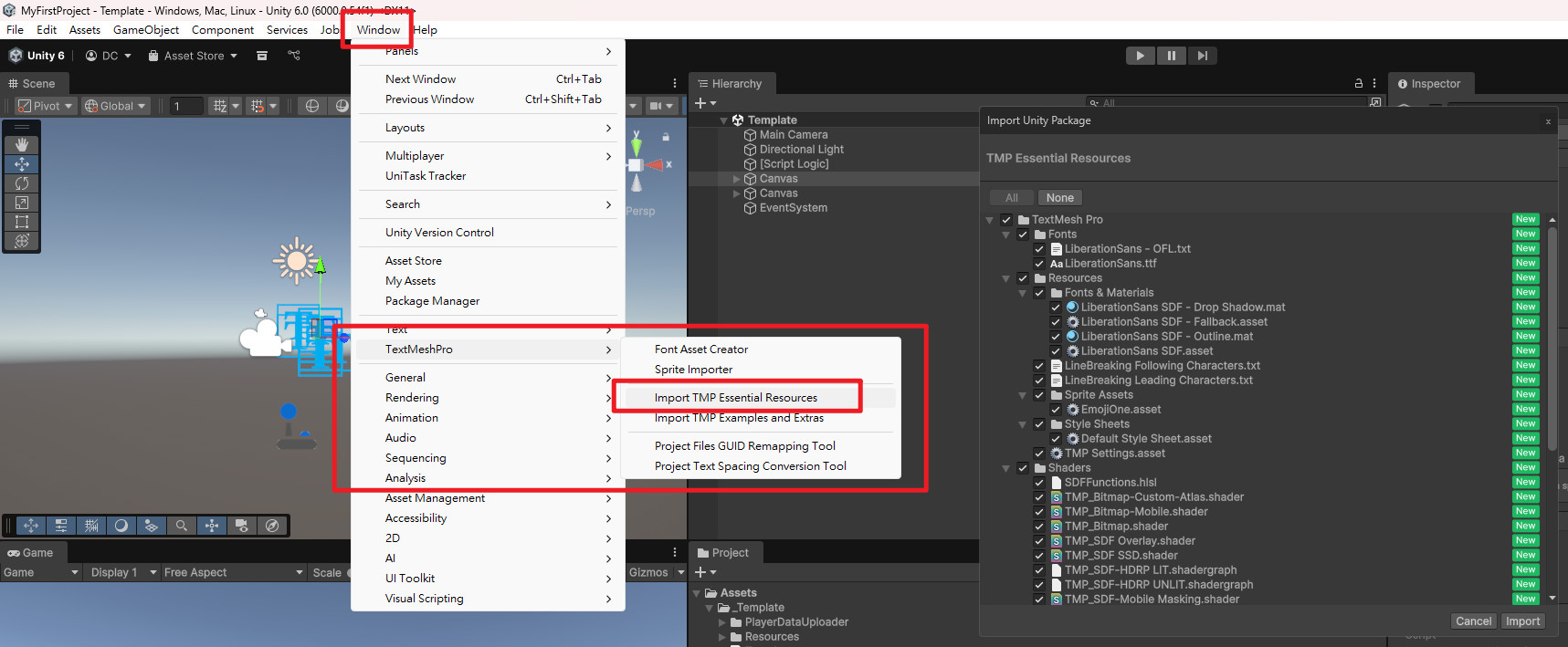The width and height of the screenshot is (1568, 647).
Task: Click the compass orientation overlay icon
Action: click(272, 526)
